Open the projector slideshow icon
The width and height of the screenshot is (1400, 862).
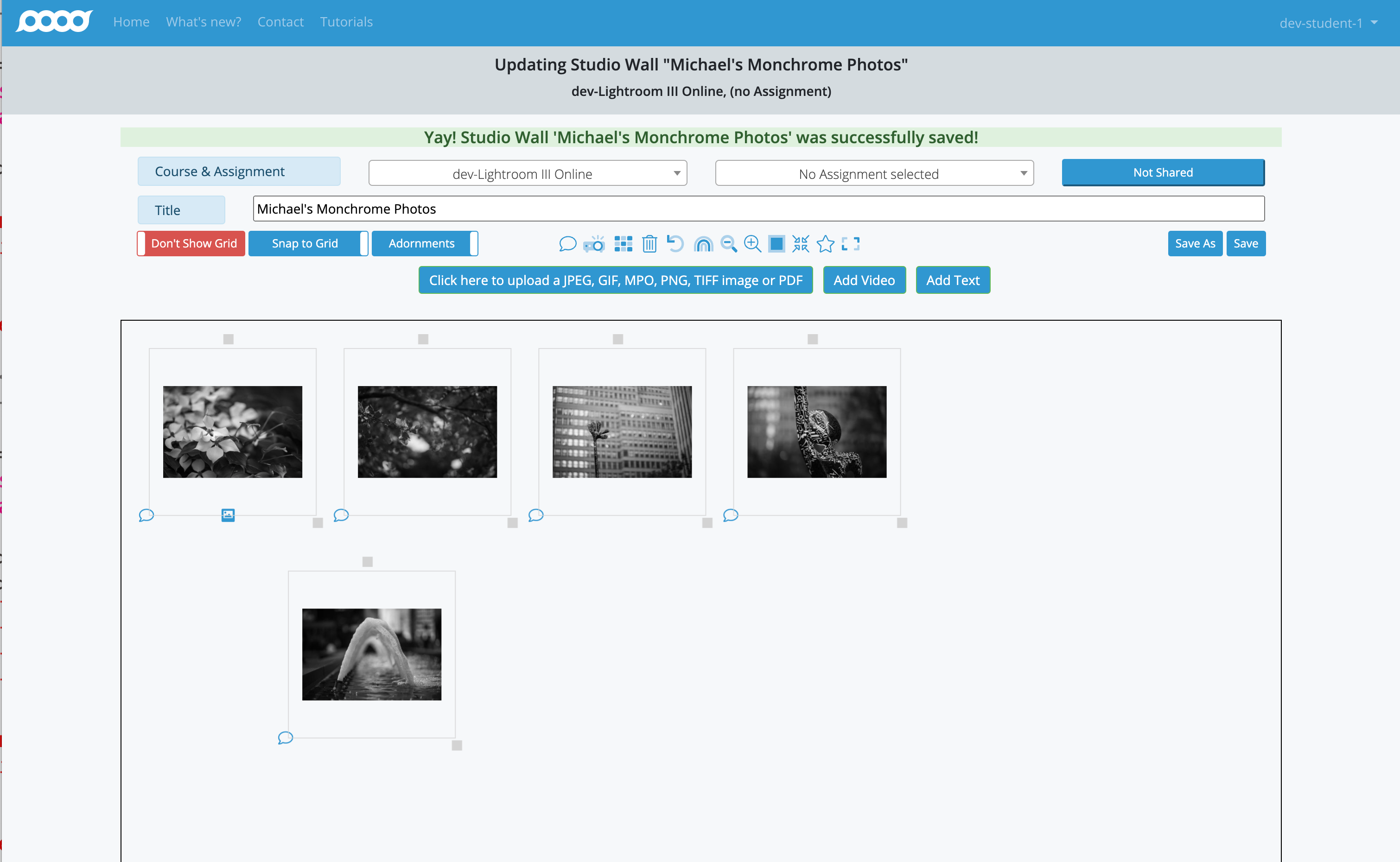pyautogui.click(x=594, y=244)
